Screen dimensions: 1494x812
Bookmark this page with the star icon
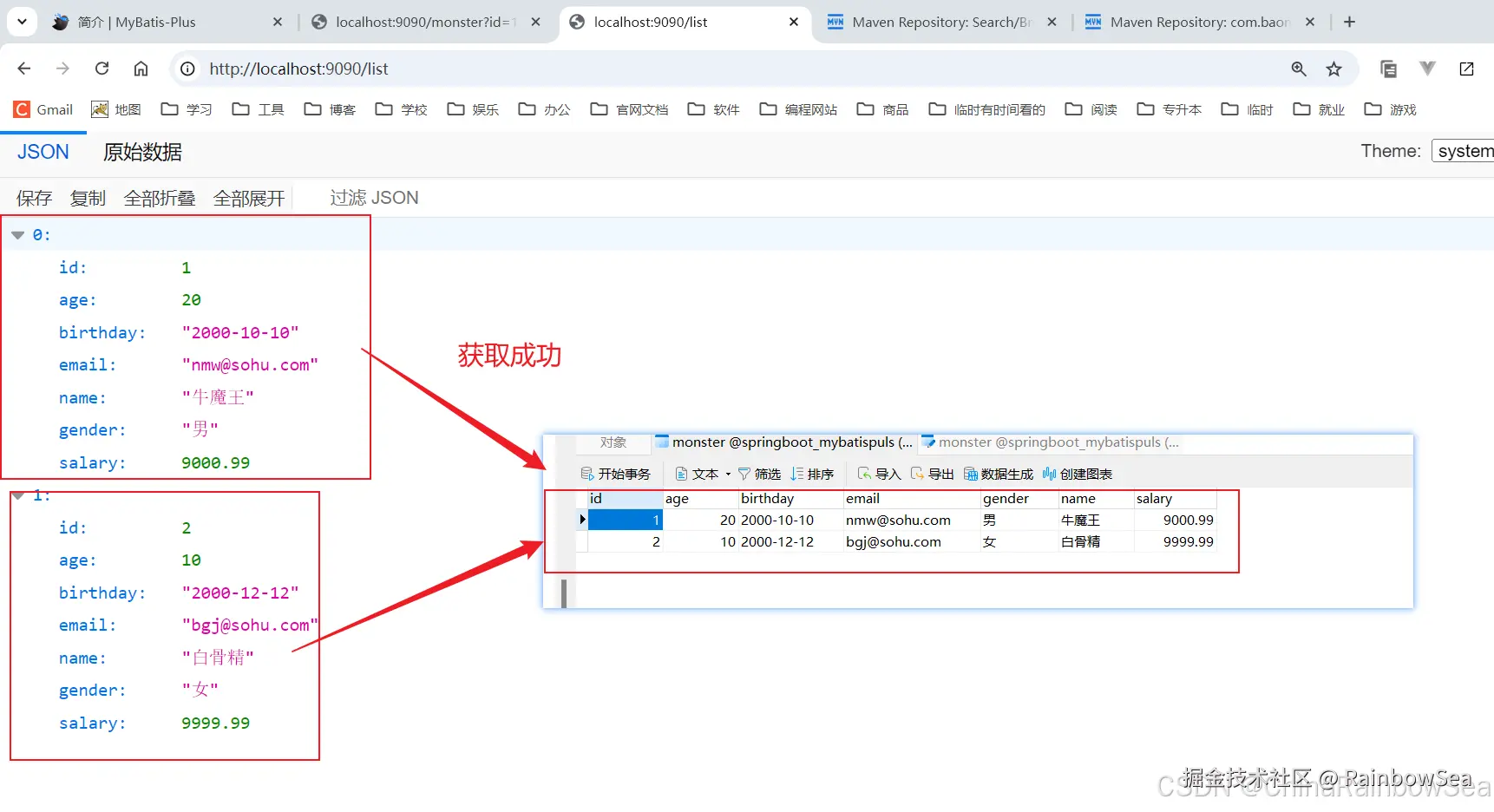click(x=1334, y=69)
